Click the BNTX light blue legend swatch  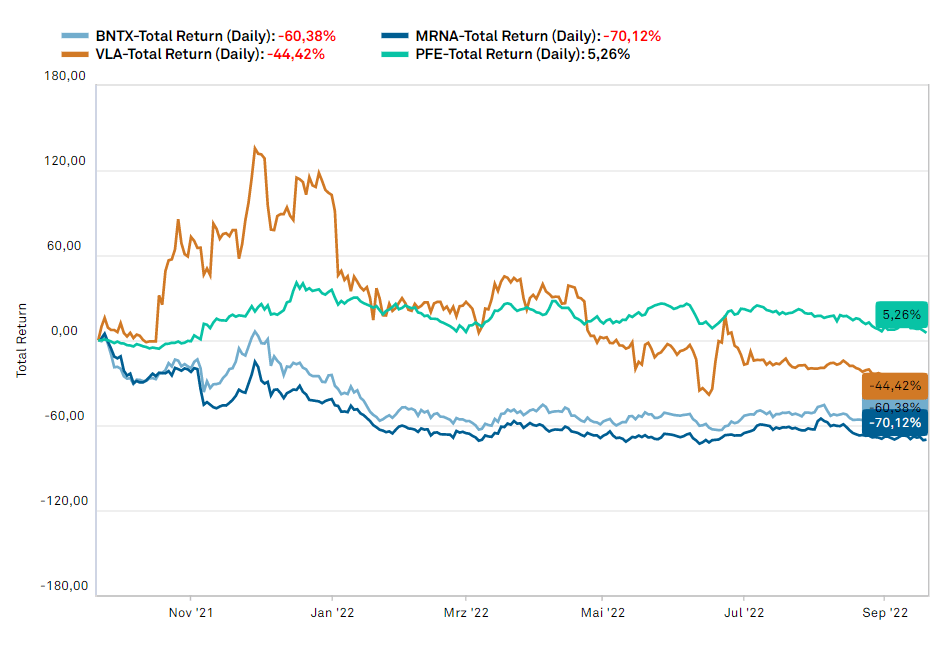pyautogui.click(x=75, y=36)
